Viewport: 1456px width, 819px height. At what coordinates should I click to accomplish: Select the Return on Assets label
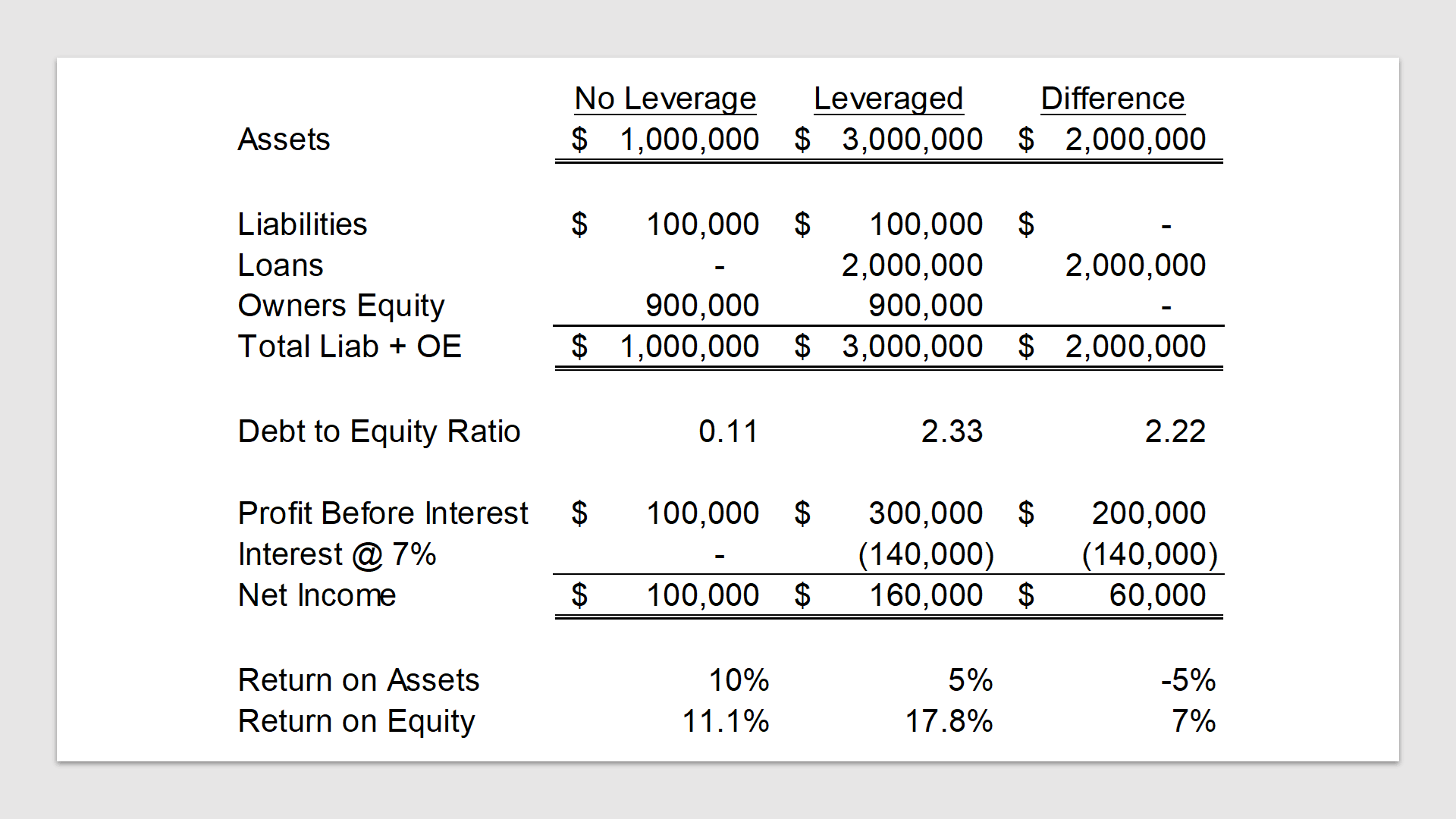359,680
